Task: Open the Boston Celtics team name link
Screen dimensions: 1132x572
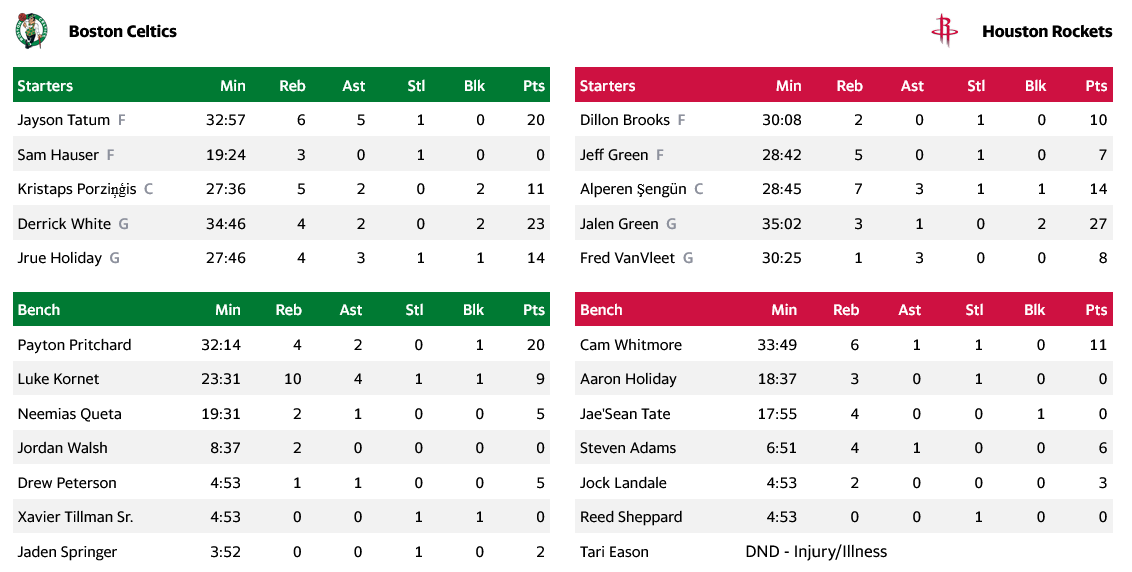Action: (x=122, y=31)
